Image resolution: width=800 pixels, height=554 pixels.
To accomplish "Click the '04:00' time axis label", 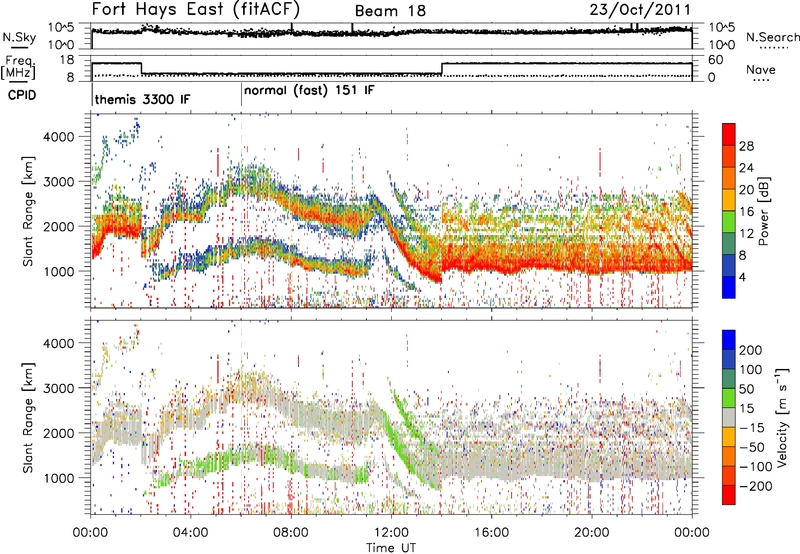I will point(191,533).
